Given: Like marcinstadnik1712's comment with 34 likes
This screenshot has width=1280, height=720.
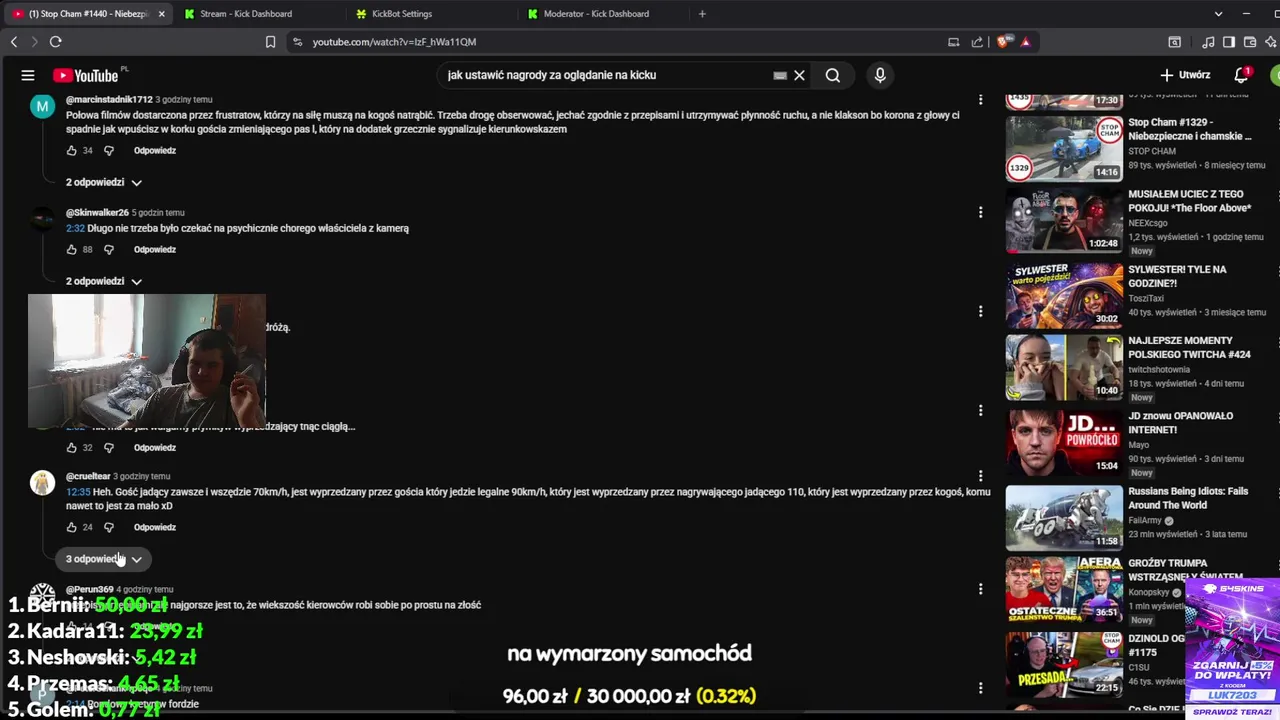Looking at the screenshot, I should tap(71, 150).
